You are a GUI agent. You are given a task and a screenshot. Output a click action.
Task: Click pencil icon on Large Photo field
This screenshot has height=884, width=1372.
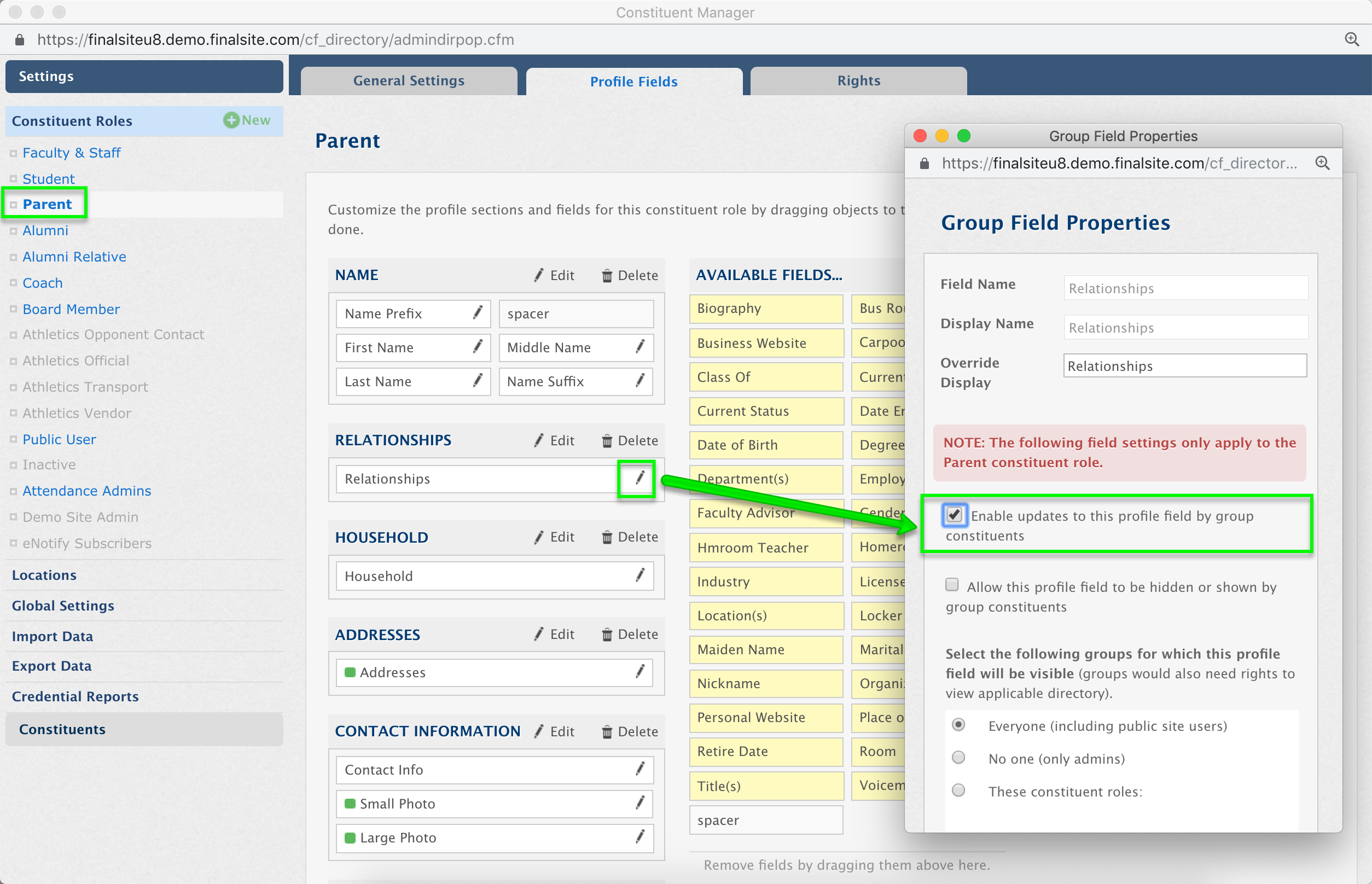pyautogui.click(x=640, y=837)
